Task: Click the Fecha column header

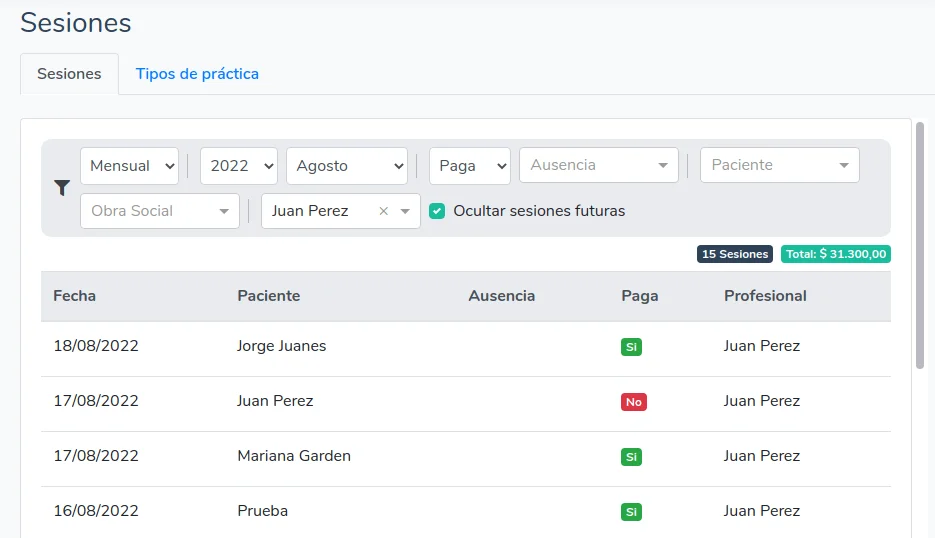Action: pos(75,296)
